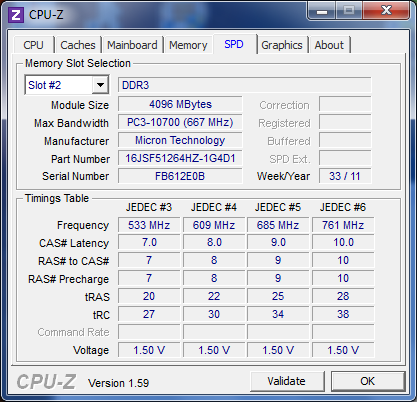Click the tRAS value 25

(278, 296)
